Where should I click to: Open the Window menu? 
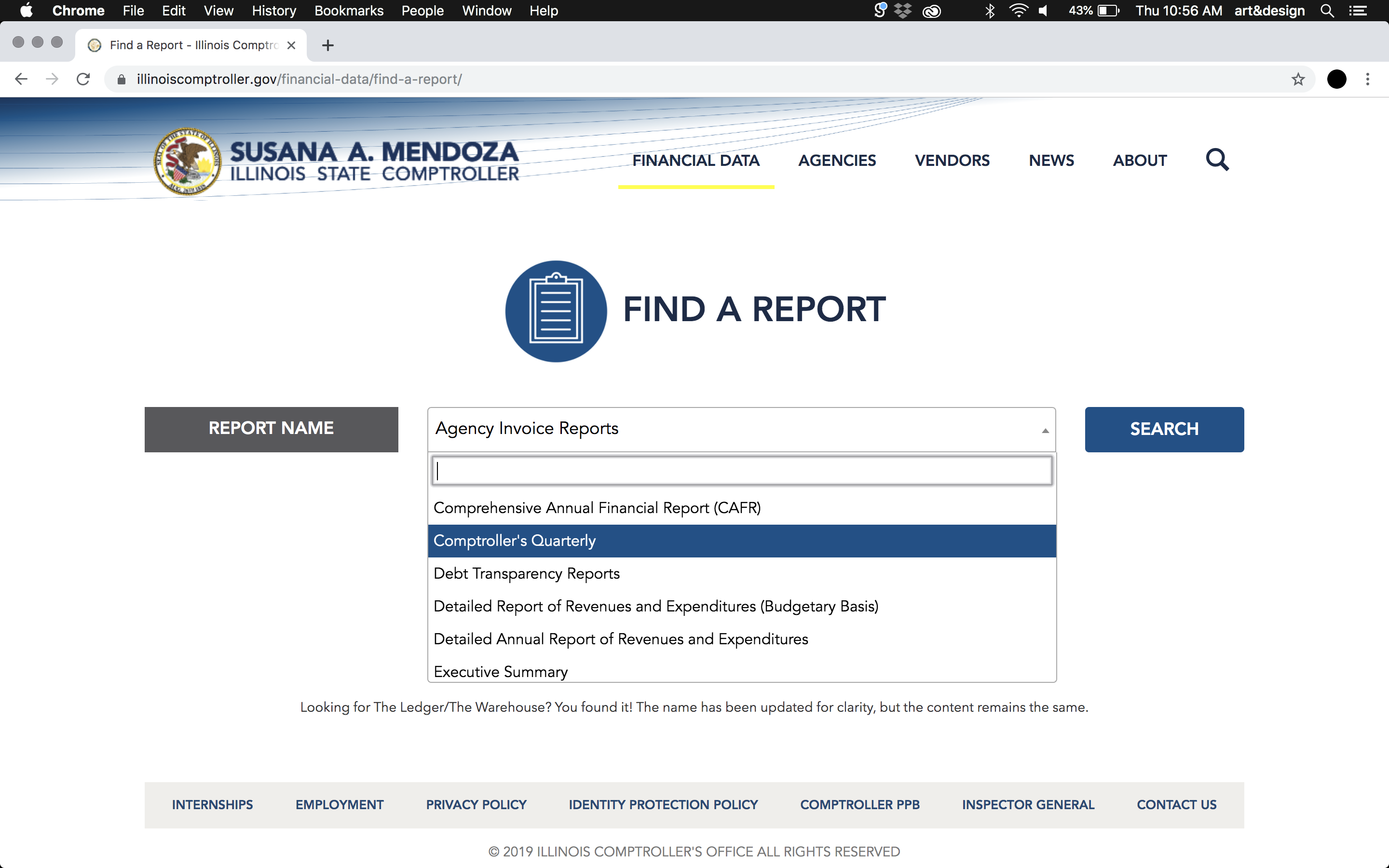[x=487, y=10]
